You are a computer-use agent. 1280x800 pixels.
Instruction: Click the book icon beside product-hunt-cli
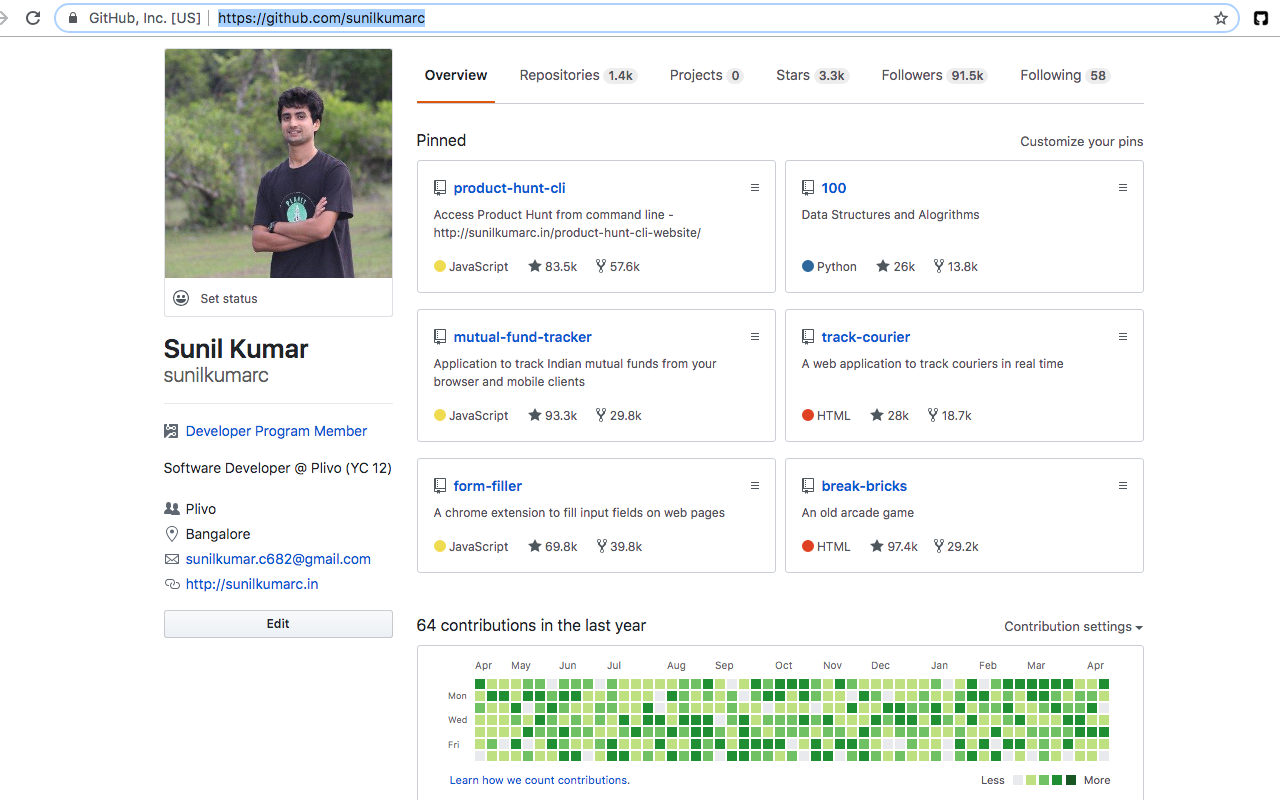(440, 187)
